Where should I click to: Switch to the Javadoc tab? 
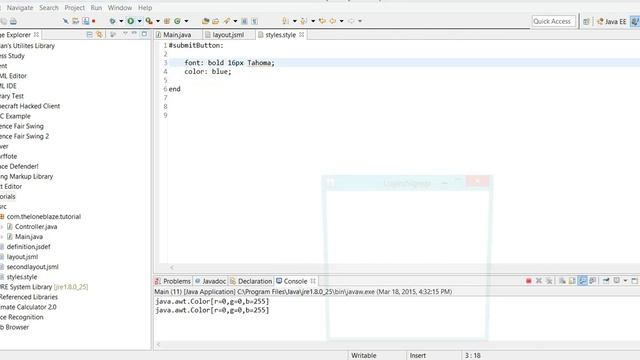click(210, 281)
